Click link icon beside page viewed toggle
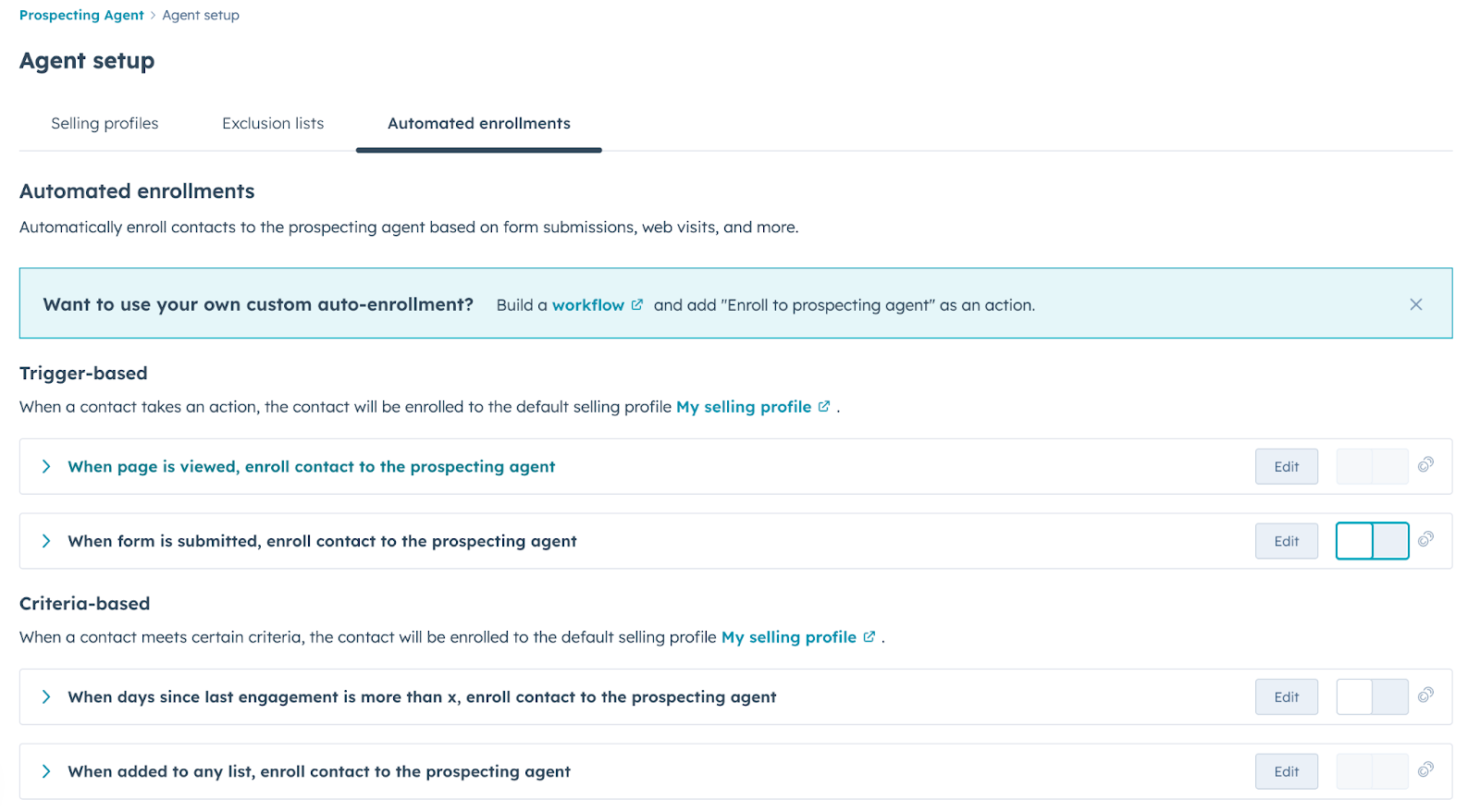 point(1425,464)
